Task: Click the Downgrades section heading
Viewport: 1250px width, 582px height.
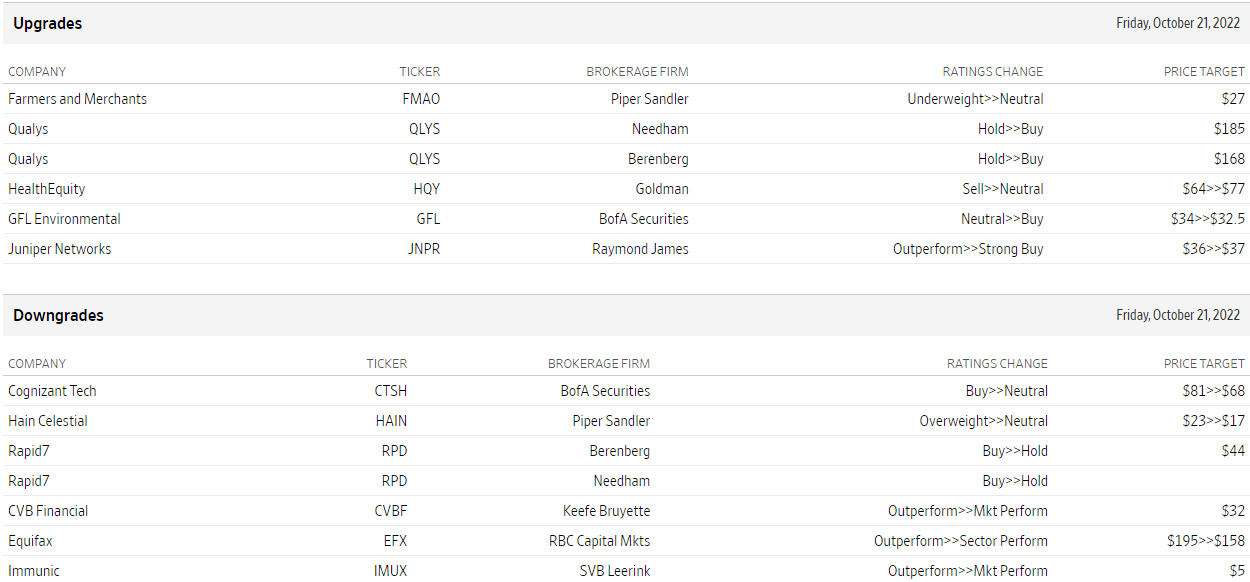Action: (x=58, y=315)
